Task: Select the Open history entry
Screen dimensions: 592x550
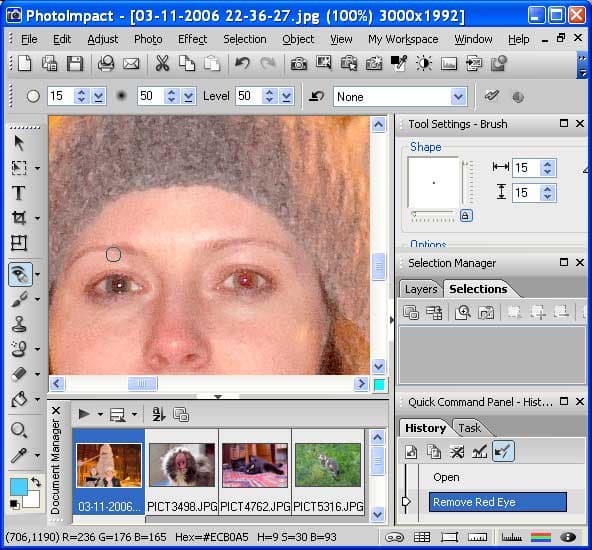Action: coord(446,478)
